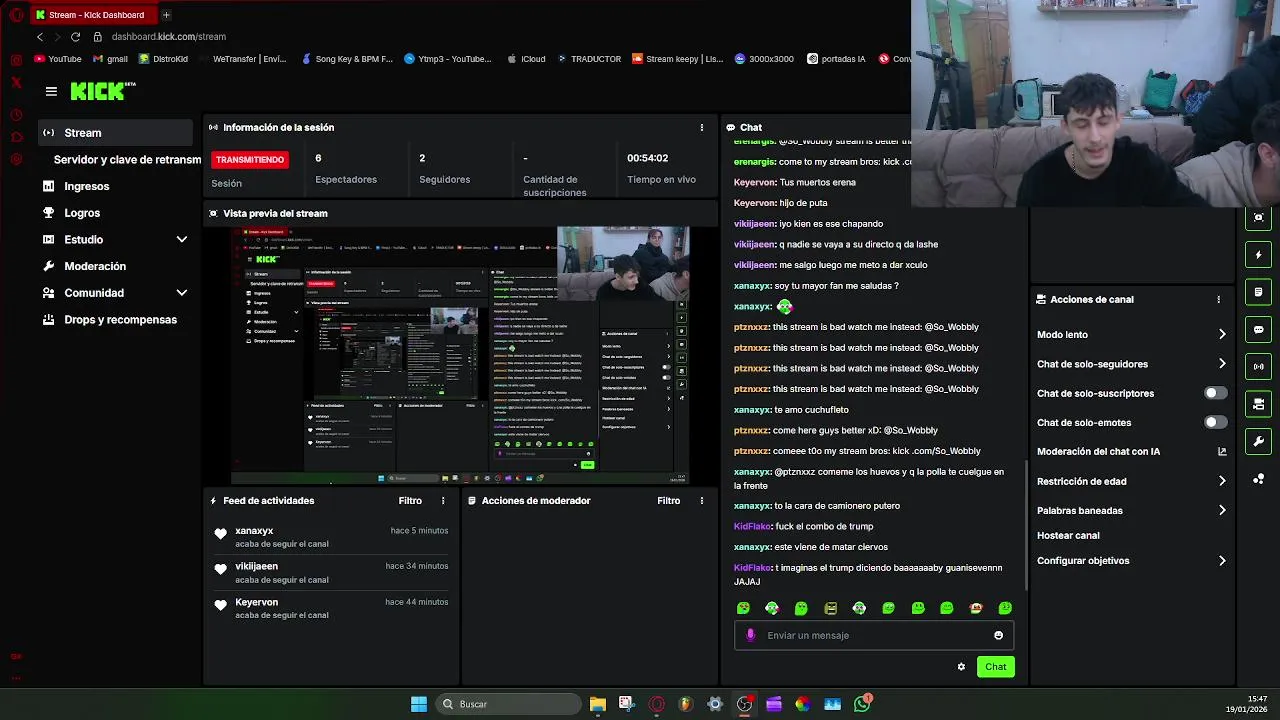Open Modo lento settings chevron
The image size is (1280, 720).
click(x=1221, y=335)
